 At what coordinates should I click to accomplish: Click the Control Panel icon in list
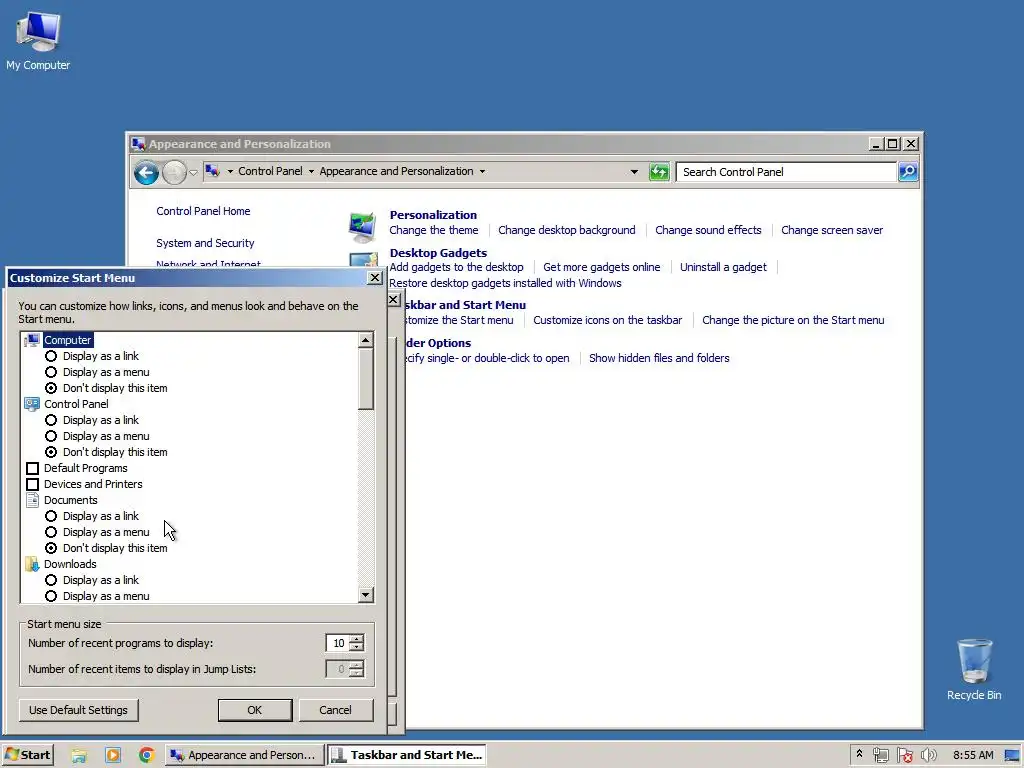tap(32, 404)
